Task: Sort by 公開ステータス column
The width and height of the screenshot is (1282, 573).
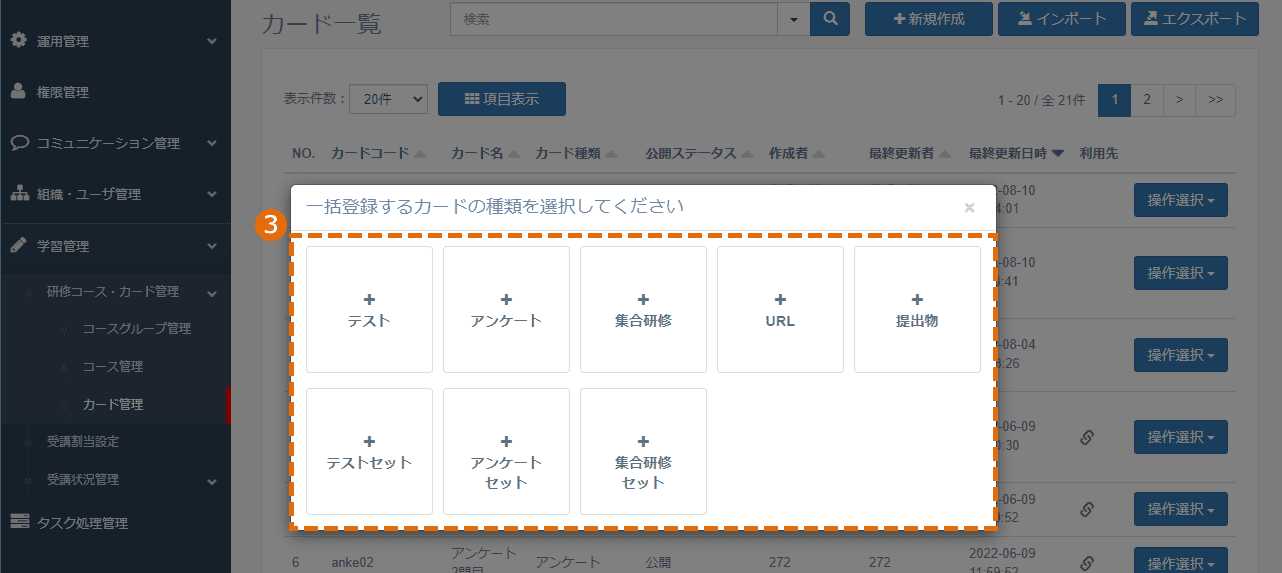Action: 698,154
